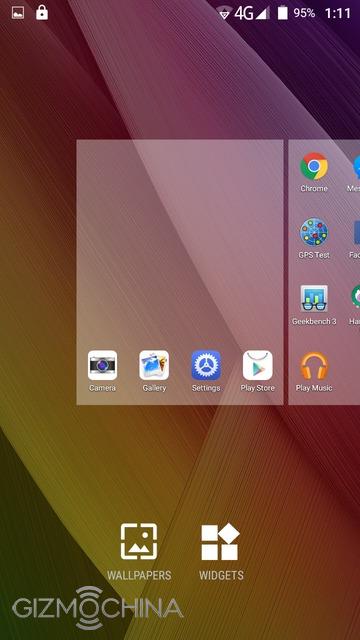Tap the Wallpapers button
360x640 pixels.
tap(139, 552)
